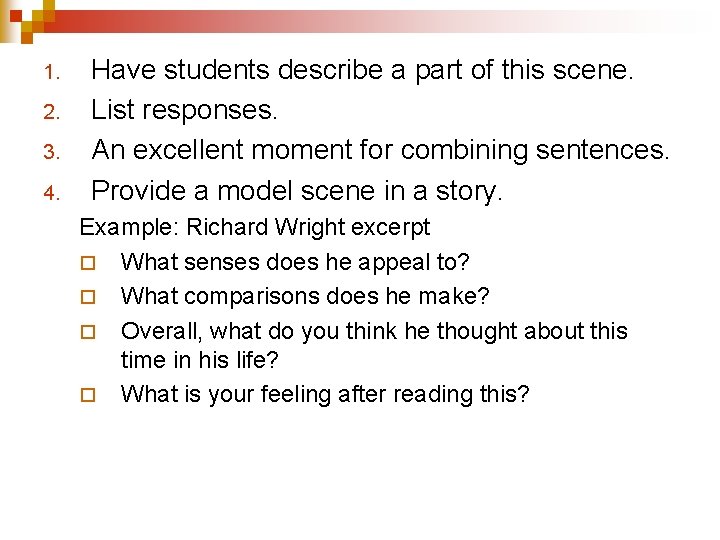
Task: Select the 'List responses.' text
Action: pos(184,110)
